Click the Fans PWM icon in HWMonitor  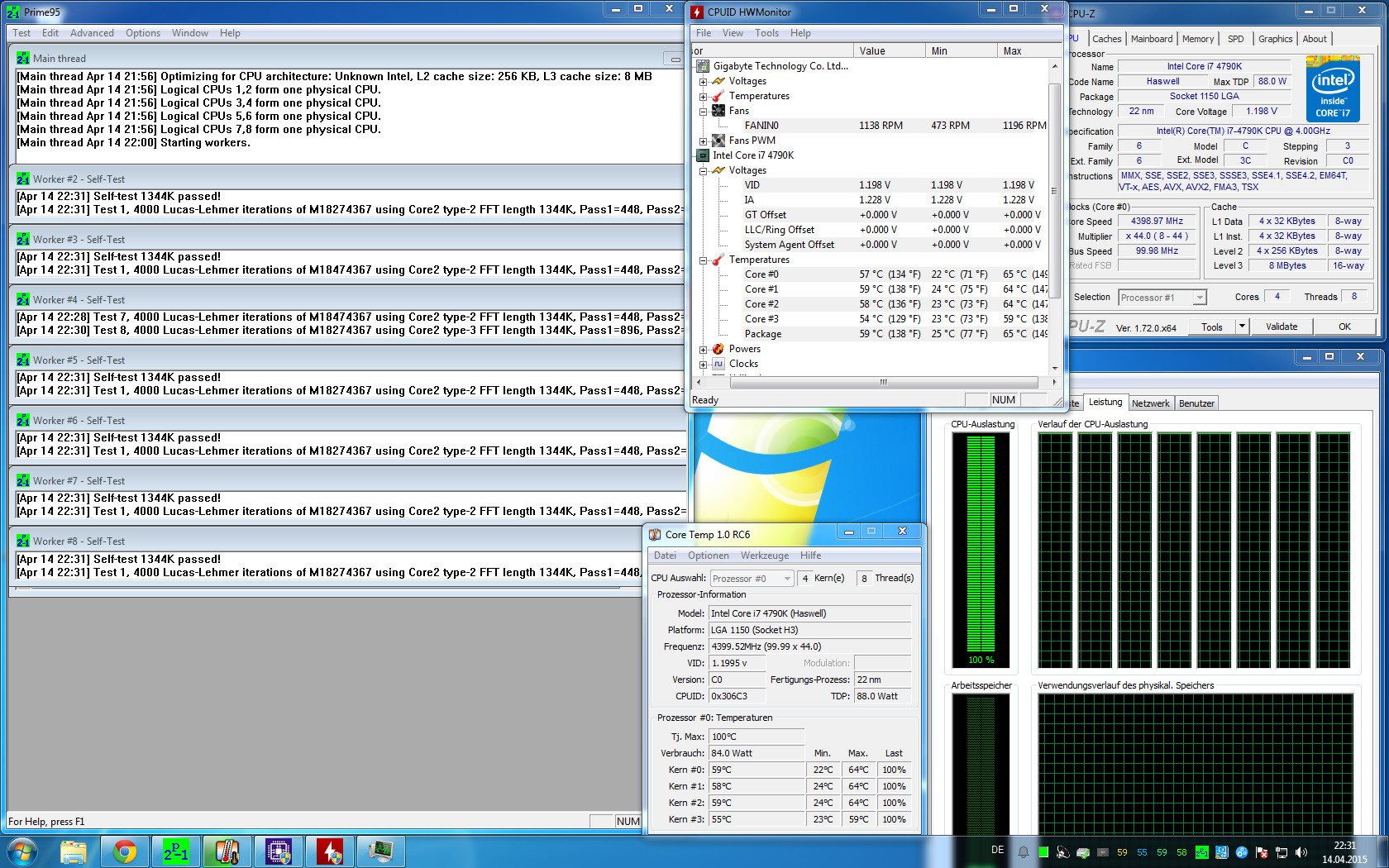point(718,141)
